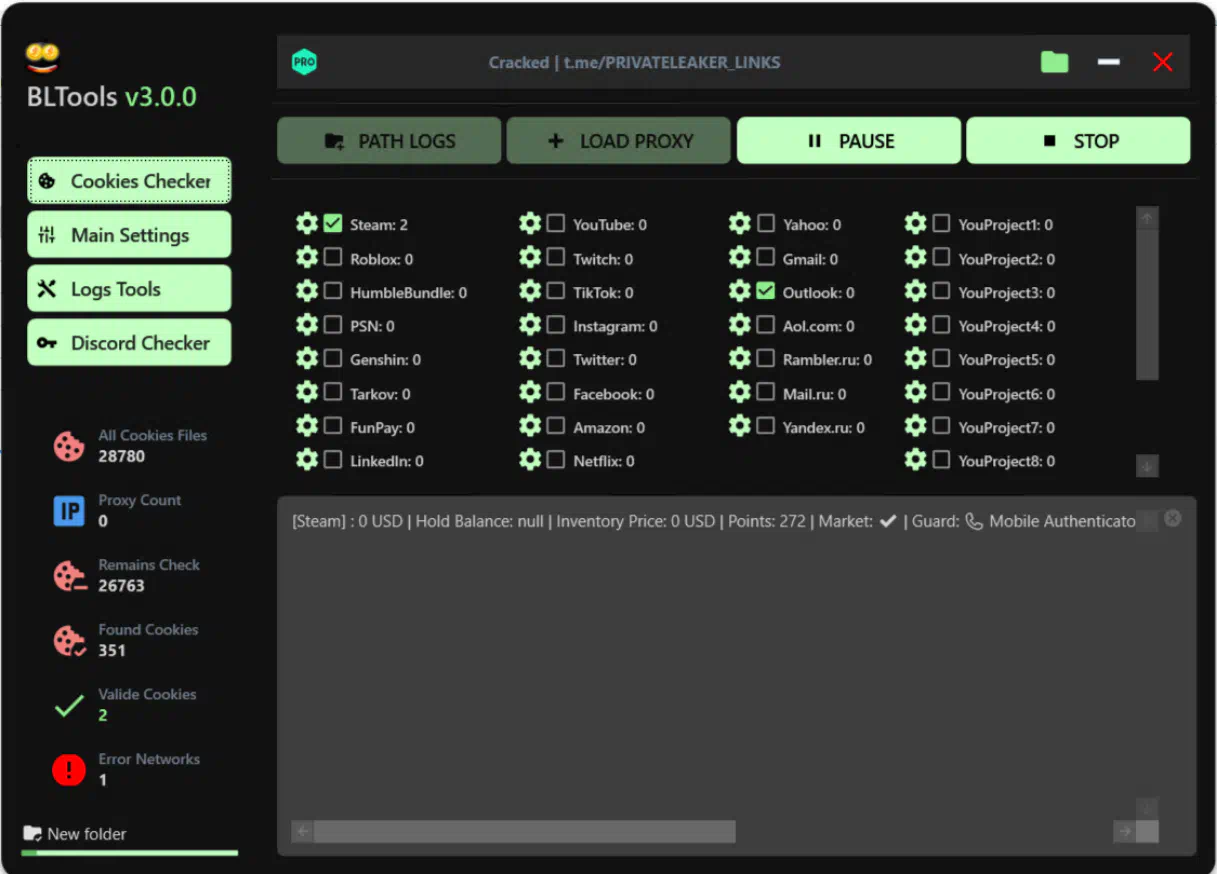1217x874 pixels.
Task: Click the services list scroll-down arrow
Action: coord(1147,465)
